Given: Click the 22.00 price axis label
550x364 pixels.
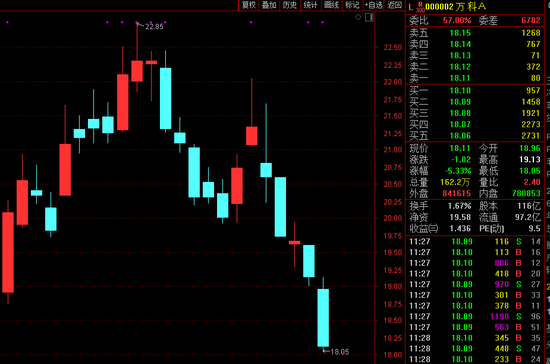Looking at the screenshot, I should (x=393, y=82).
